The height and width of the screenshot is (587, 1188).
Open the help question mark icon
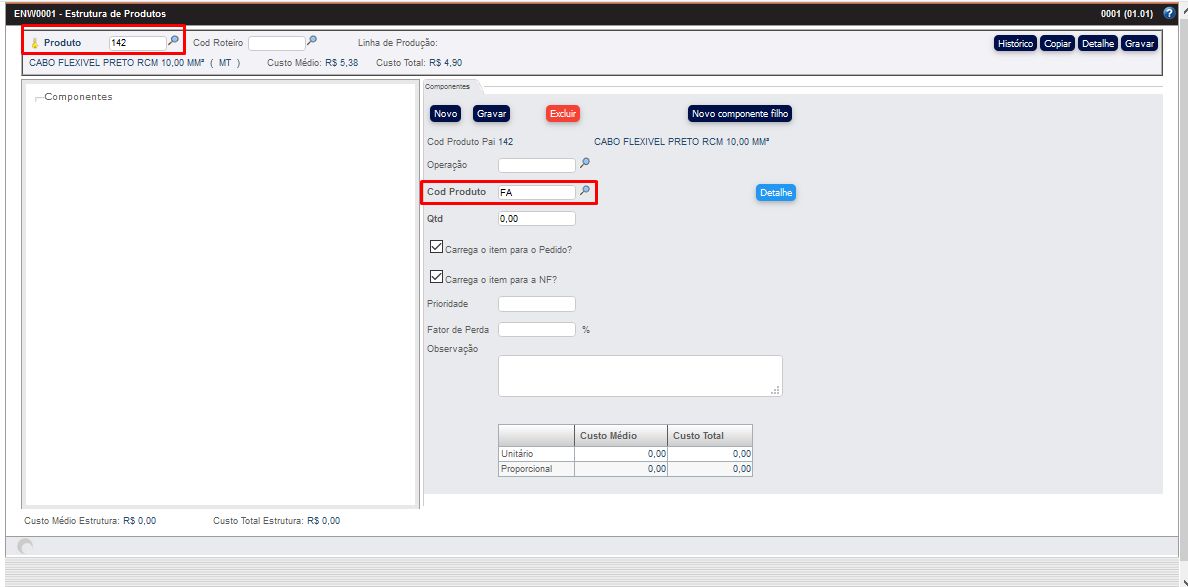(1169, 13)
